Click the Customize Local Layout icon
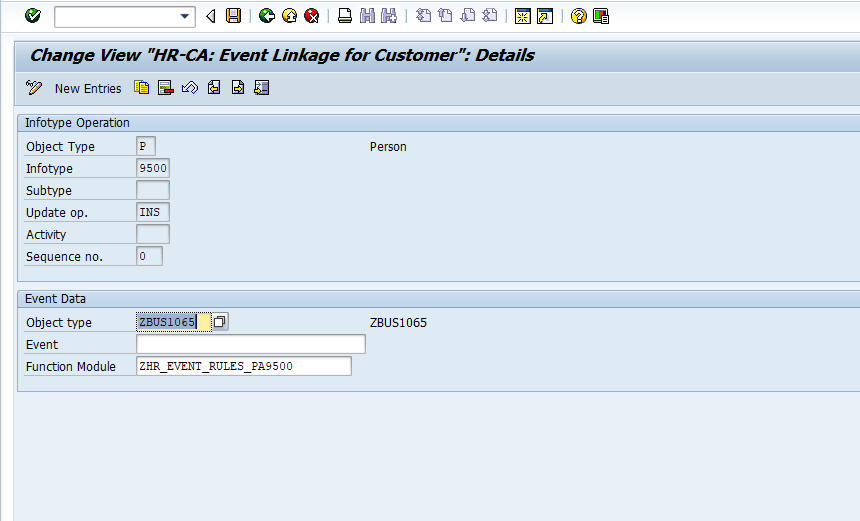The width and height of the screenshot is (860, 521). pos(601,16)
